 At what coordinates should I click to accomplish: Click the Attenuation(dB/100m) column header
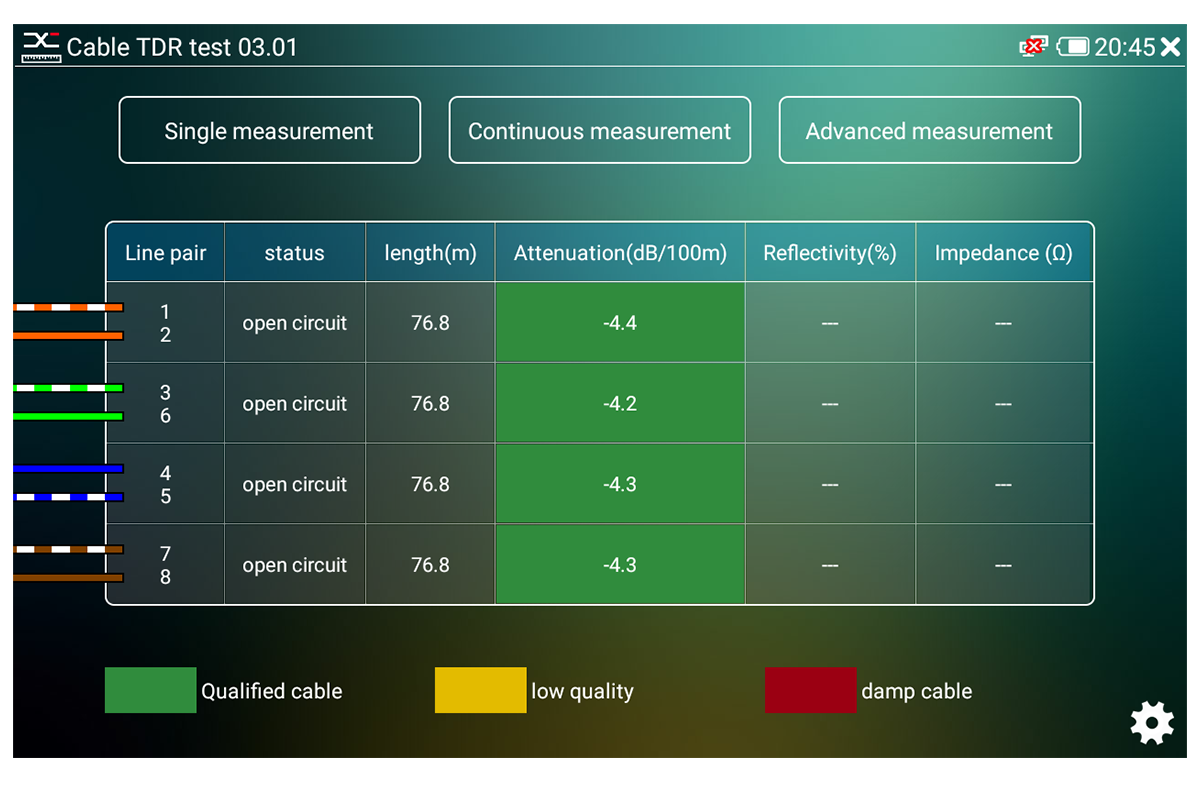point(620,253)
